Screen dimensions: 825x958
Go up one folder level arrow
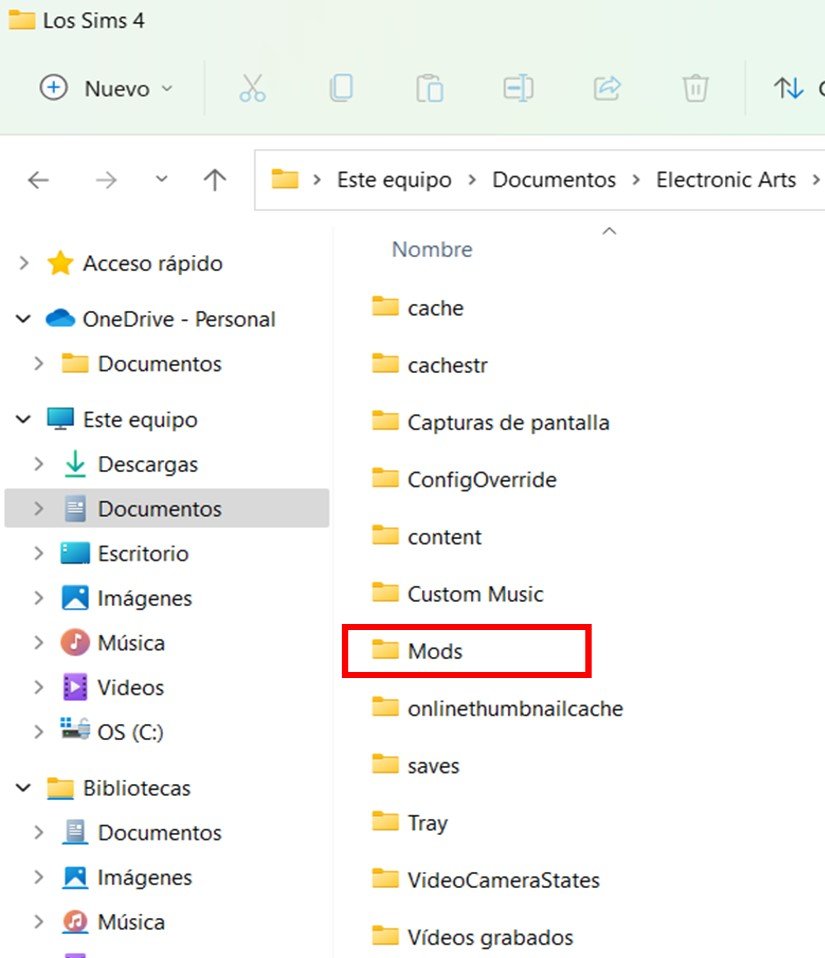tap(214, 180)
